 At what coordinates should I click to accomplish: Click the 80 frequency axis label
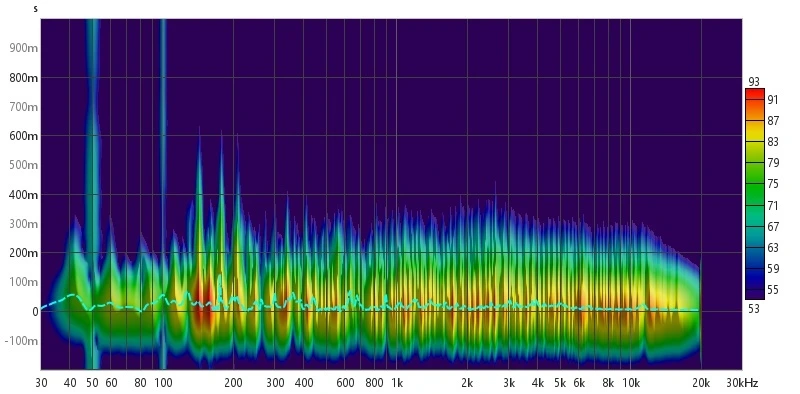pos(140,383)
